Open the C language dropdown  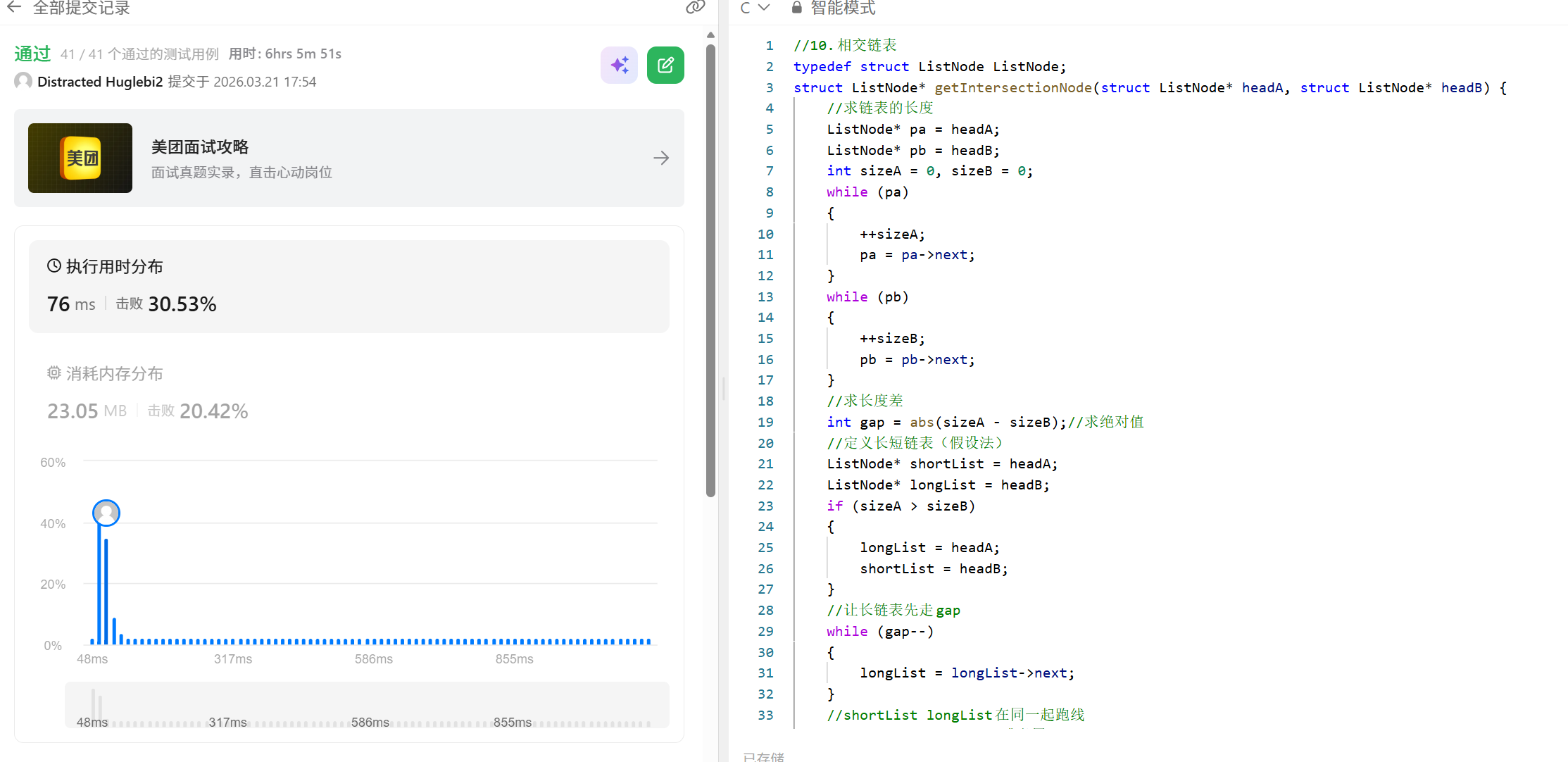[755, 8]
